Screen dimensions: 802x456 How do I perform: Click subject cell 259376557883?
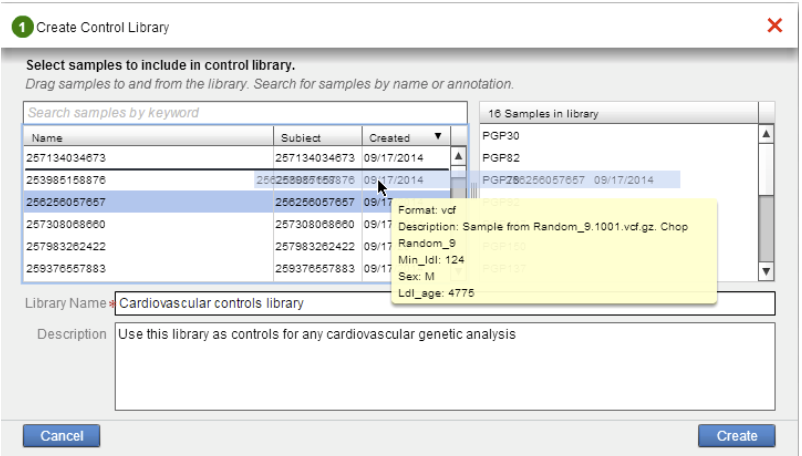pos(315,268)
